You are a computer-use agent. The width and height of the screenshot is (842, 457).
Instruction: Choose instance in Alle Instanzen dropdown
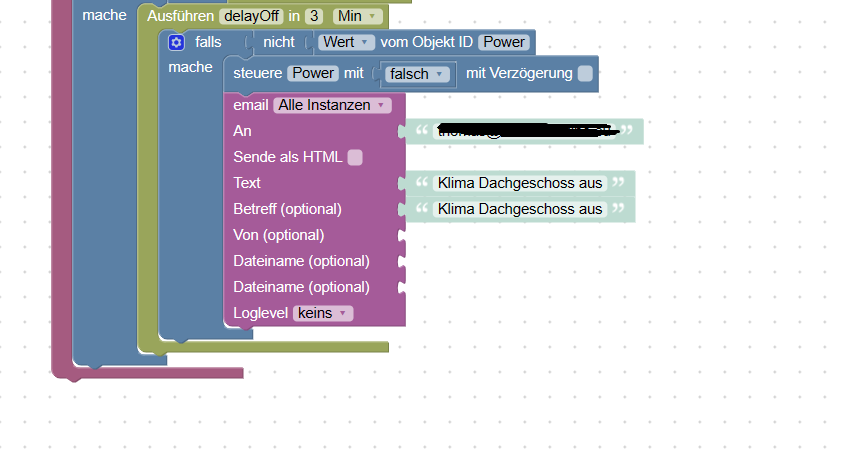coord(332,105)
